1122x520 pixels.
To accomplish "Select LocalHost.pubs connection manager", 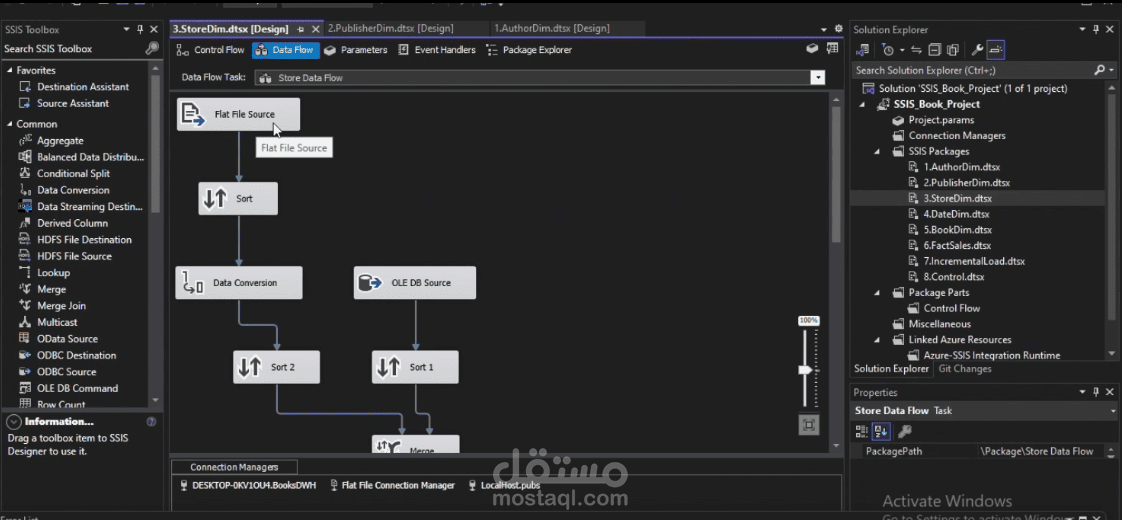I will point(504,485).
